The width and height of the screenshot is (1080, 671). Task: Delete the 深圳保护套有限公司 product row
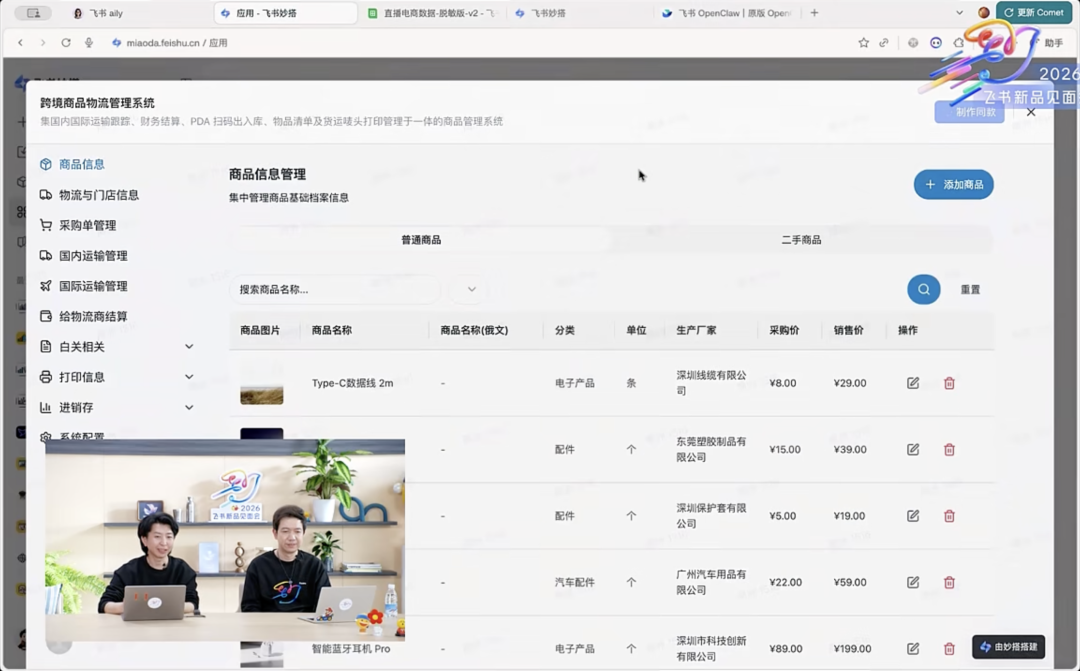pyautogui.click(x=949, y=516)
